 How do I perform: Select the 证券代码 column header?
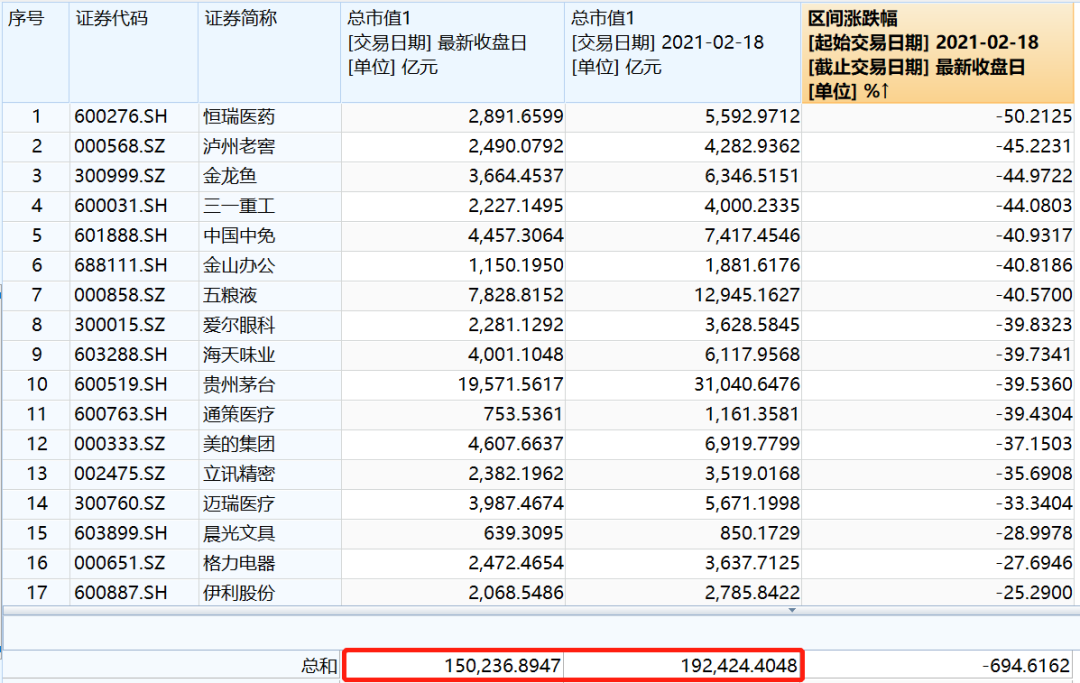pyautogui.click(x=134, y=52)
